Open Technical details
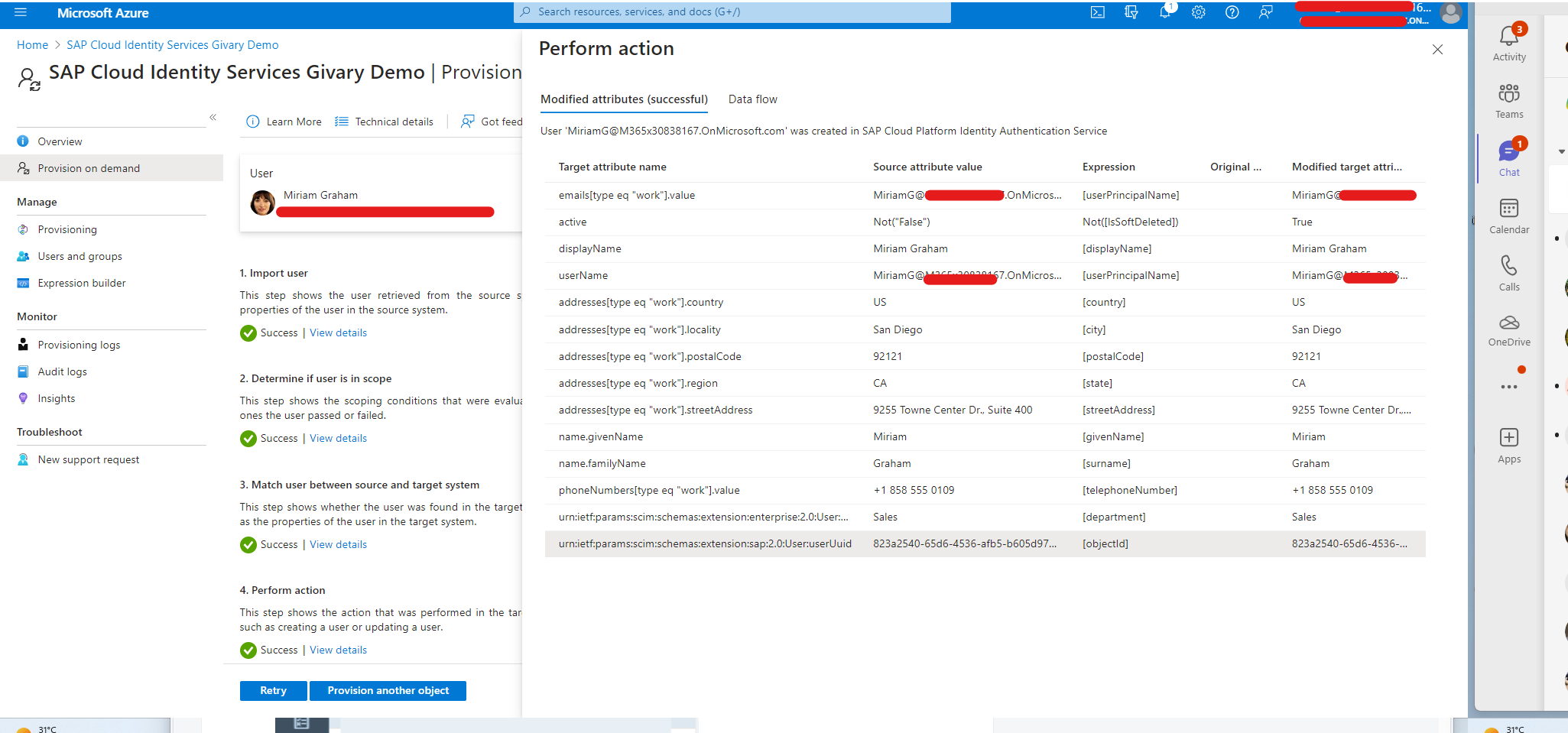This screenshot has width=1568, height=733. (x=385, y=122)
